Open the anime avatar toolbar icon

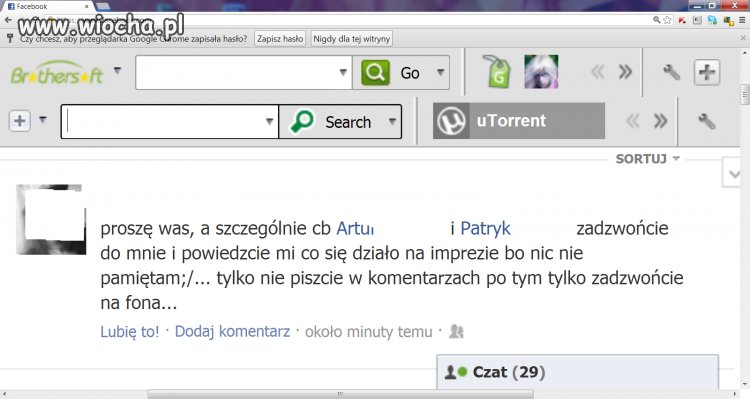tap(541, 72)
